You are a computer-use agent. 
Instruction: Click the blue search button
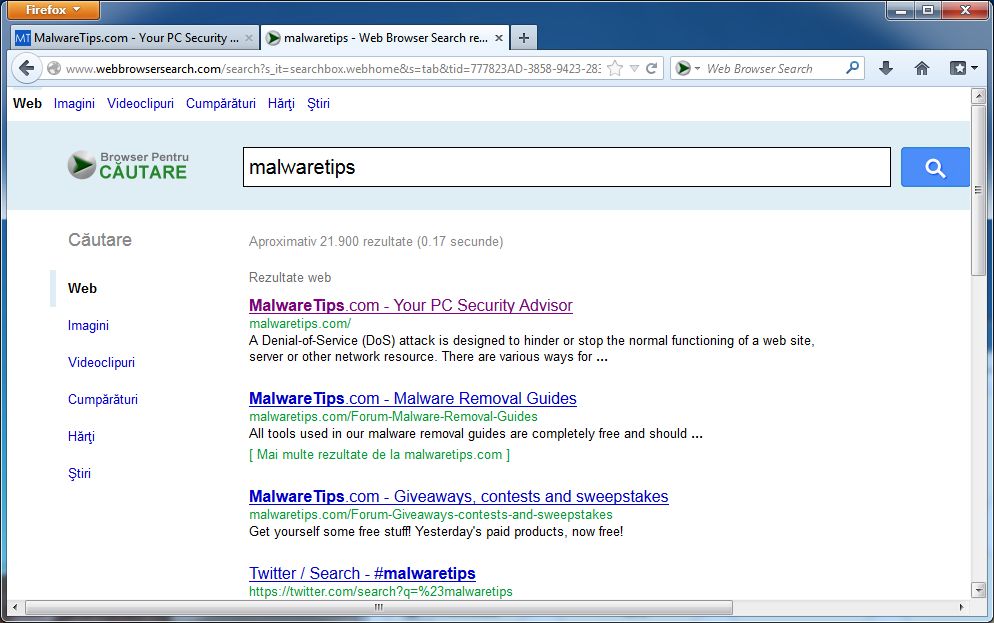(x=935, y=167)
